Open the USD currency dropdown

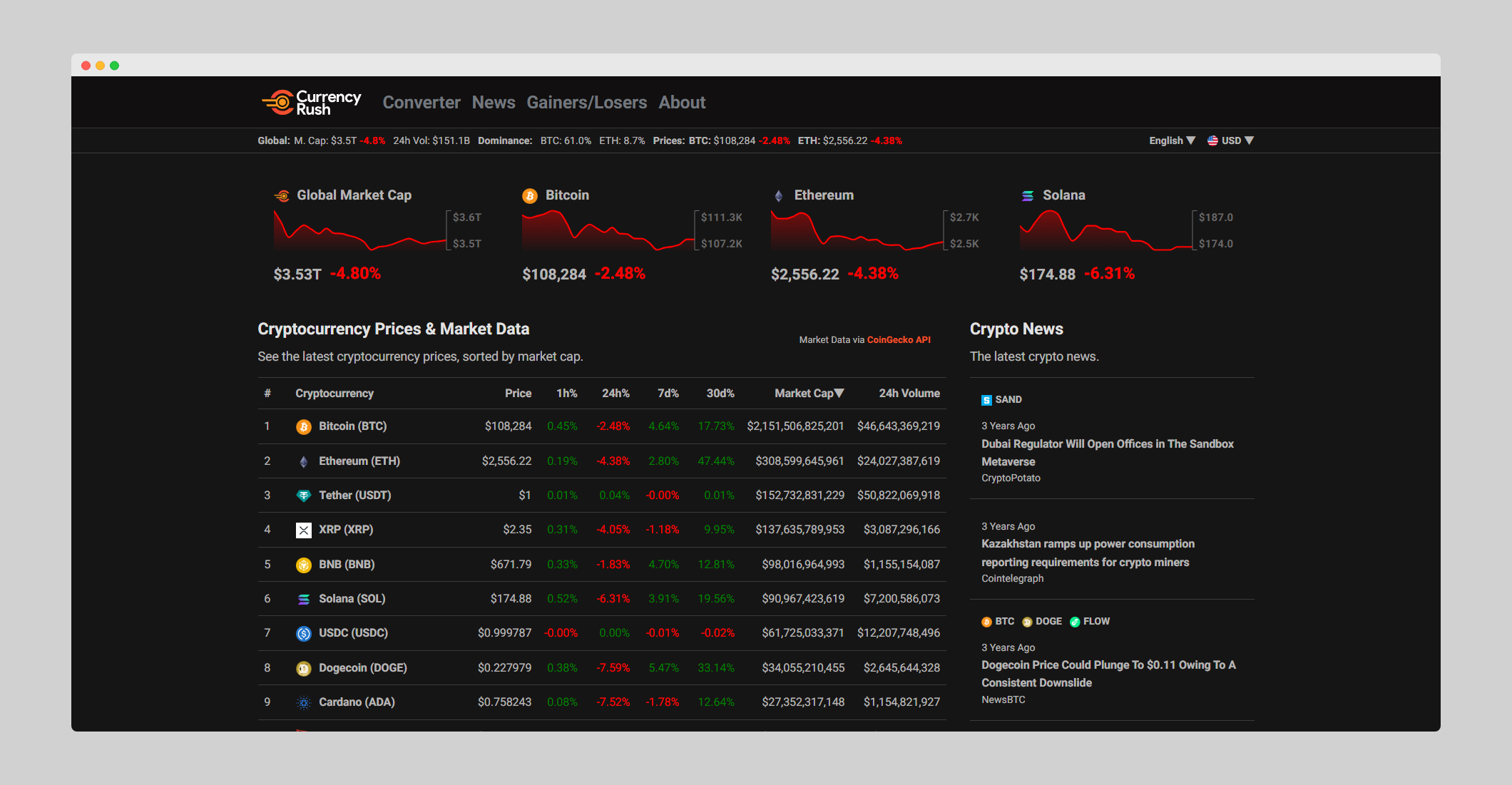pos(1237,140)
